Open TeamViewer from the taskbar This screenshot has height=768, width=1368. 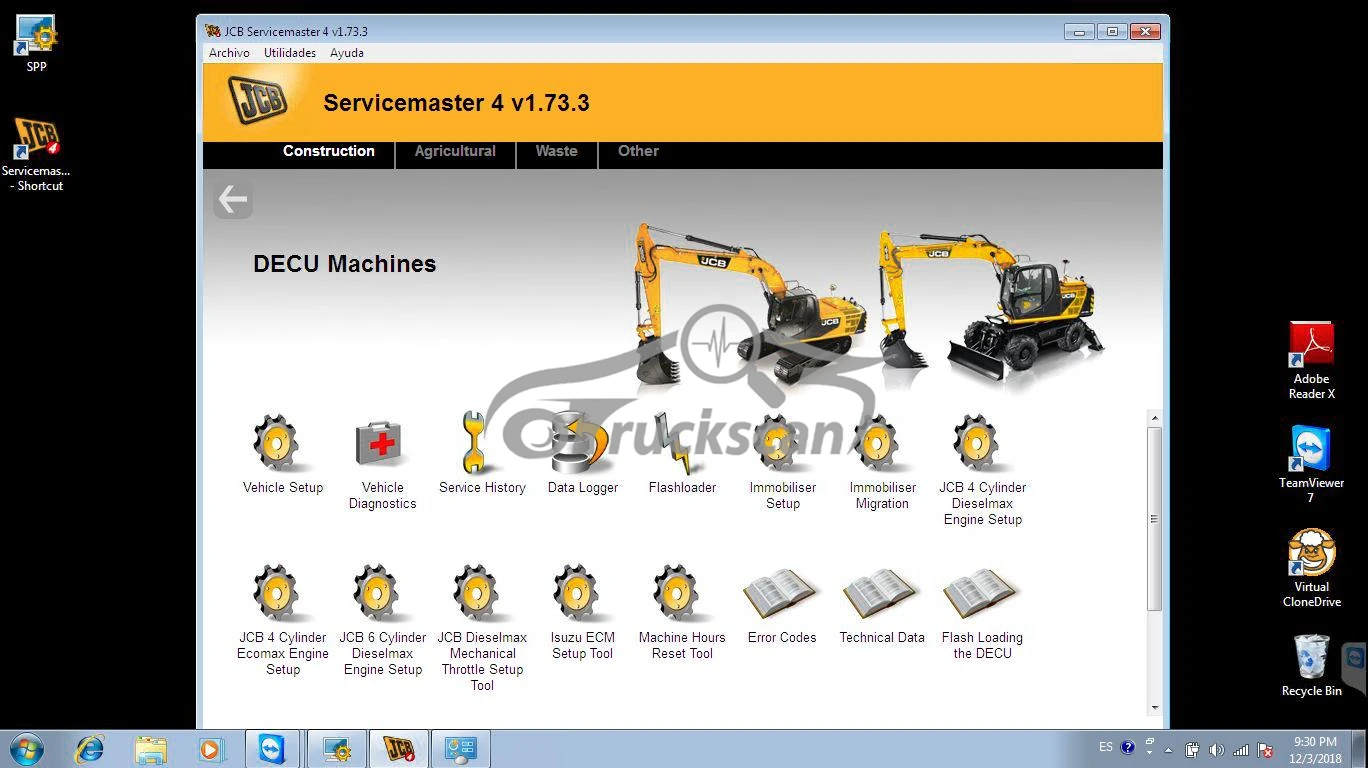(271, 749)
